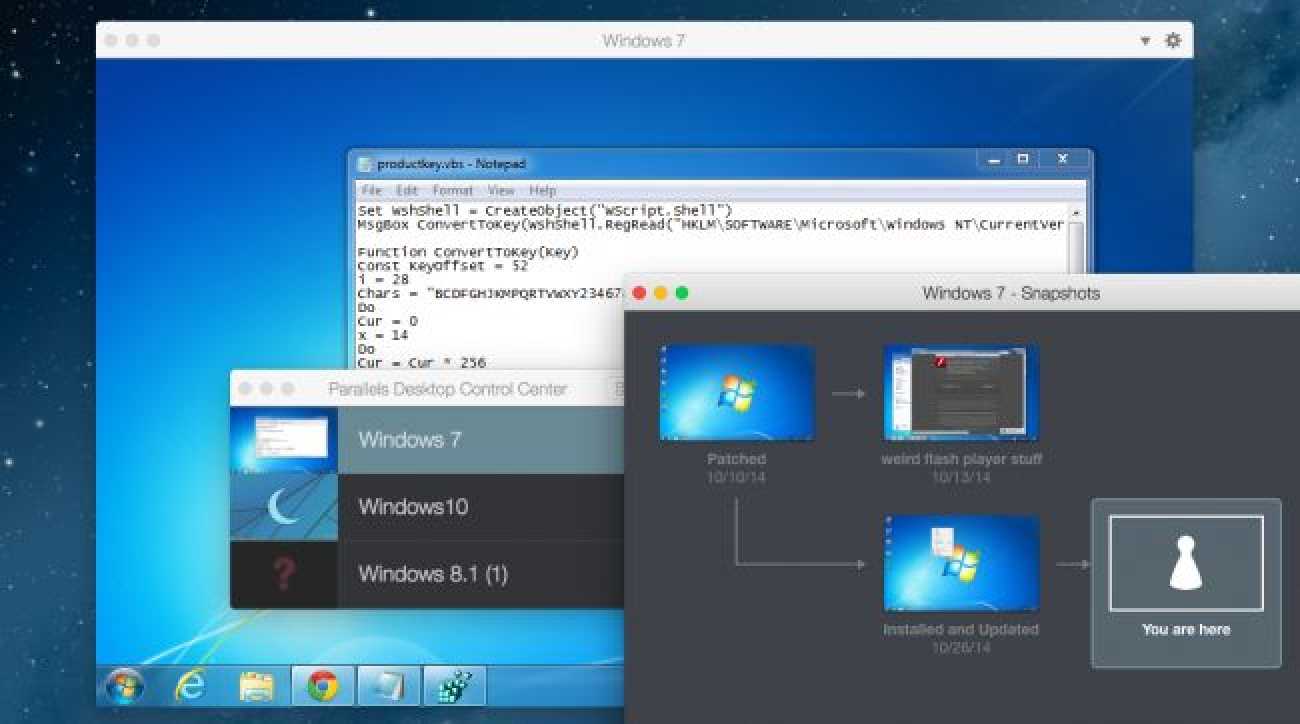Click the Notepad document icon in title bar
The height and width of the screenshot is (724, 1300).
point(364,164)
